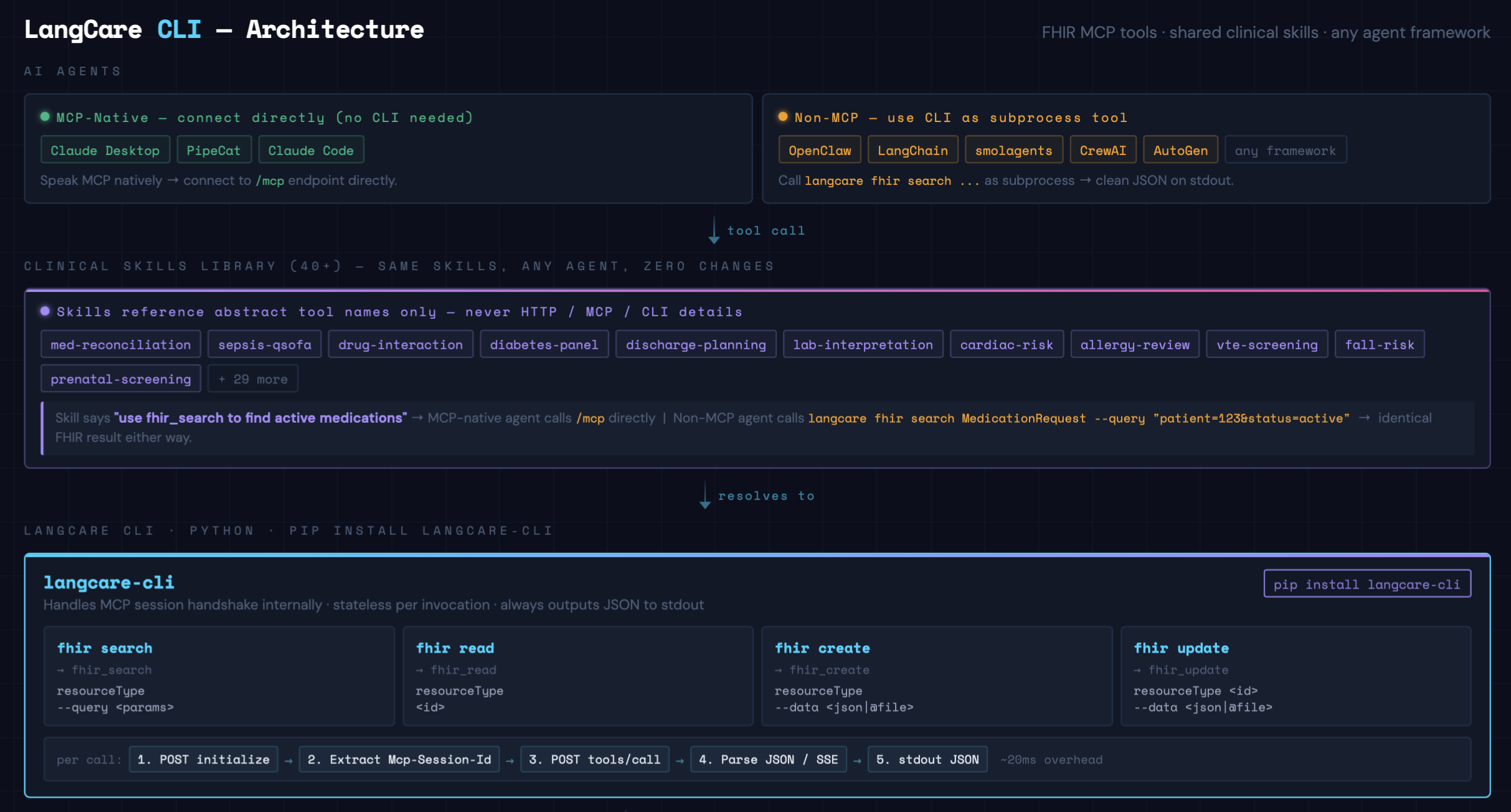
Task: Click the 'resolves to' label
Action: coord(767,496)
